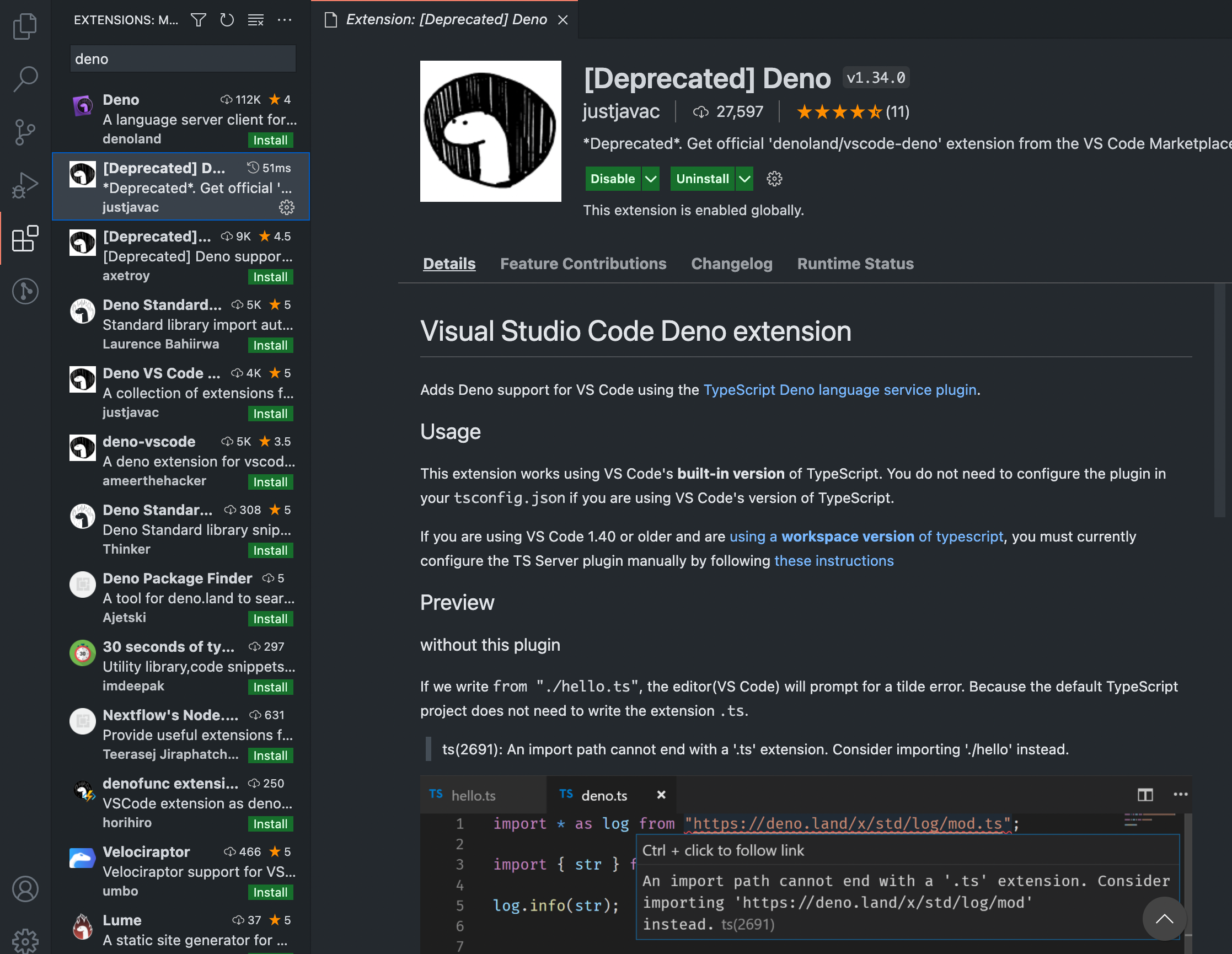Install deno-vscode by ameerthehacker
1232x954 pixels.
[270, 482]
